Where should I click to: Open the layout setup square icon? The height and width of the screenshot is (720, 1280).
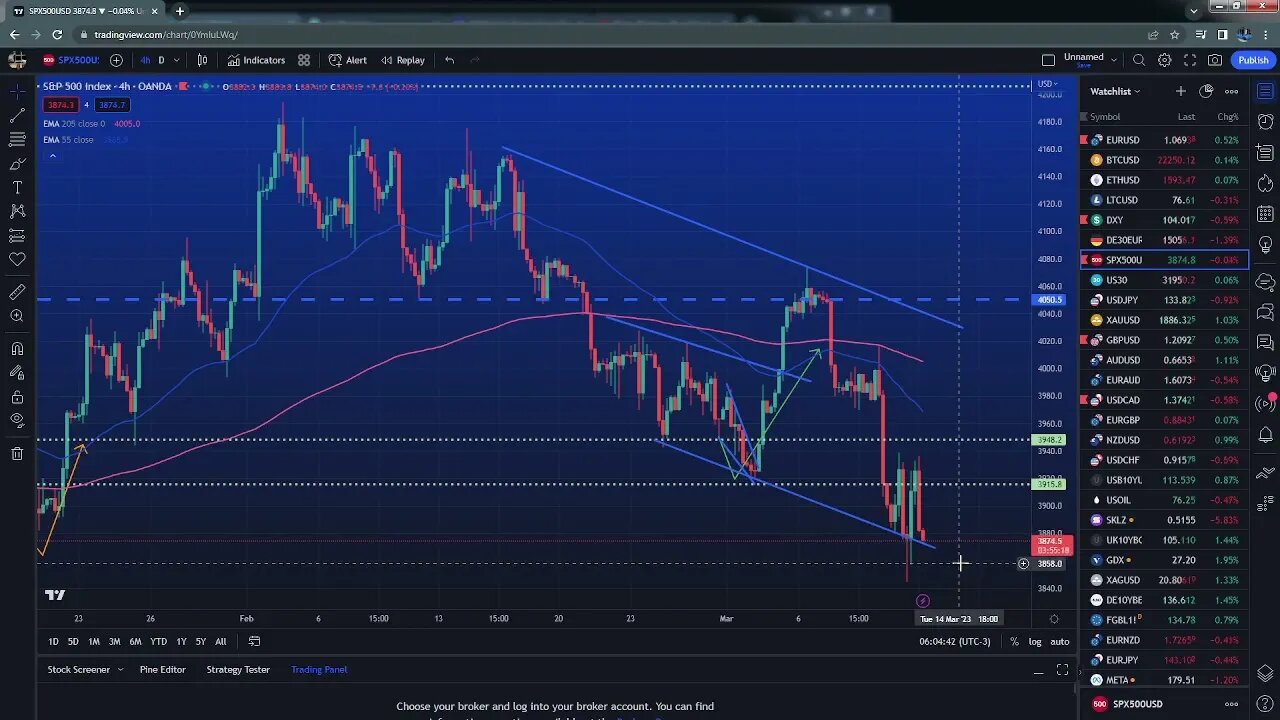1048,60
